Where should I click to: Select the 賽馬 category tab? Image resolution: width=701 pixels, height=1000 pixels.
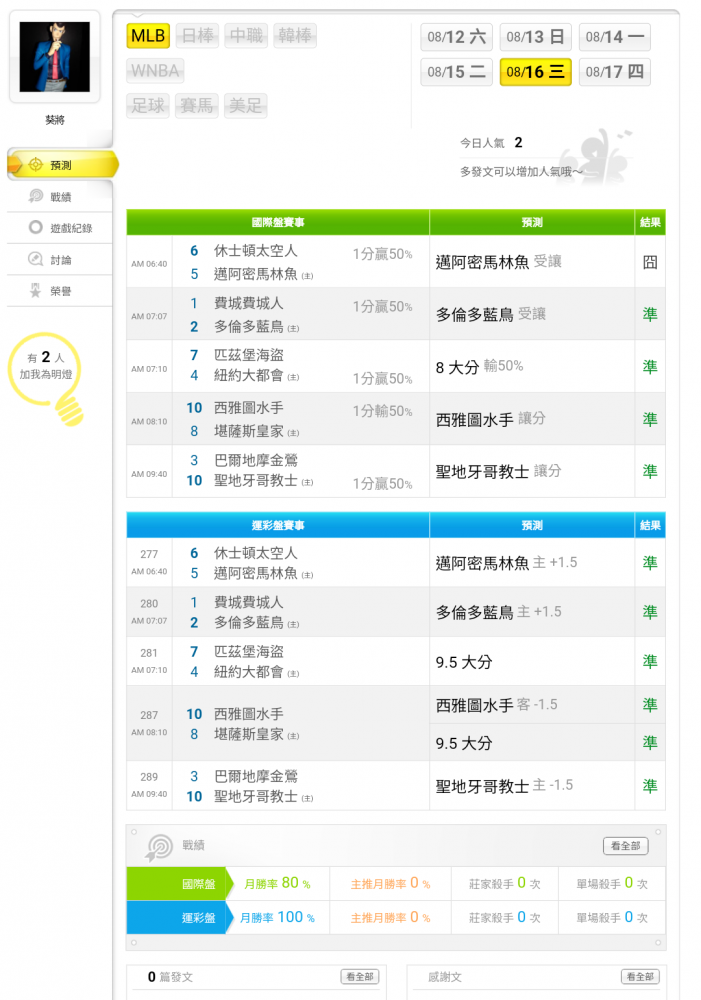(x=196, y=105)
